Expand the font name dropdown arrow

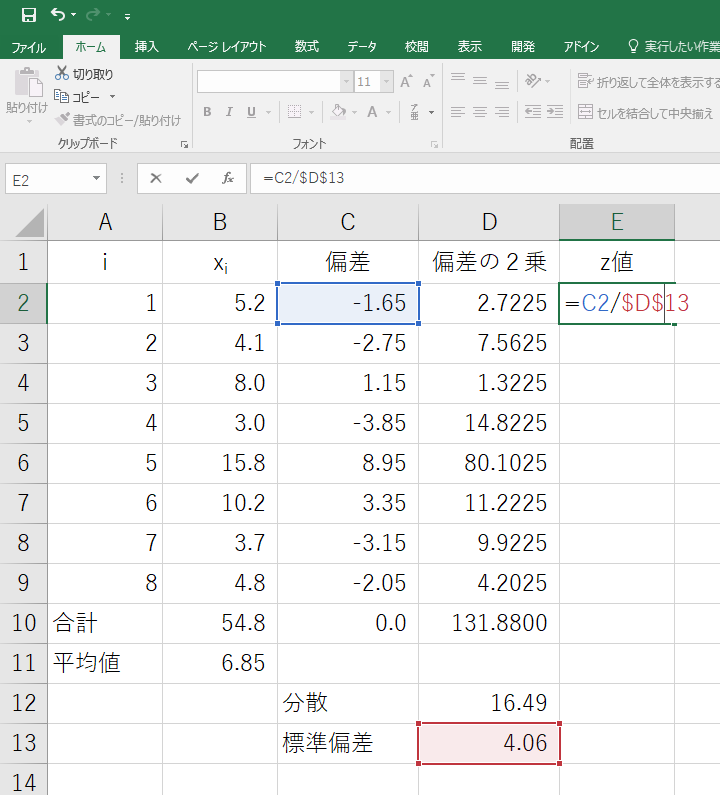click(347, 82)
